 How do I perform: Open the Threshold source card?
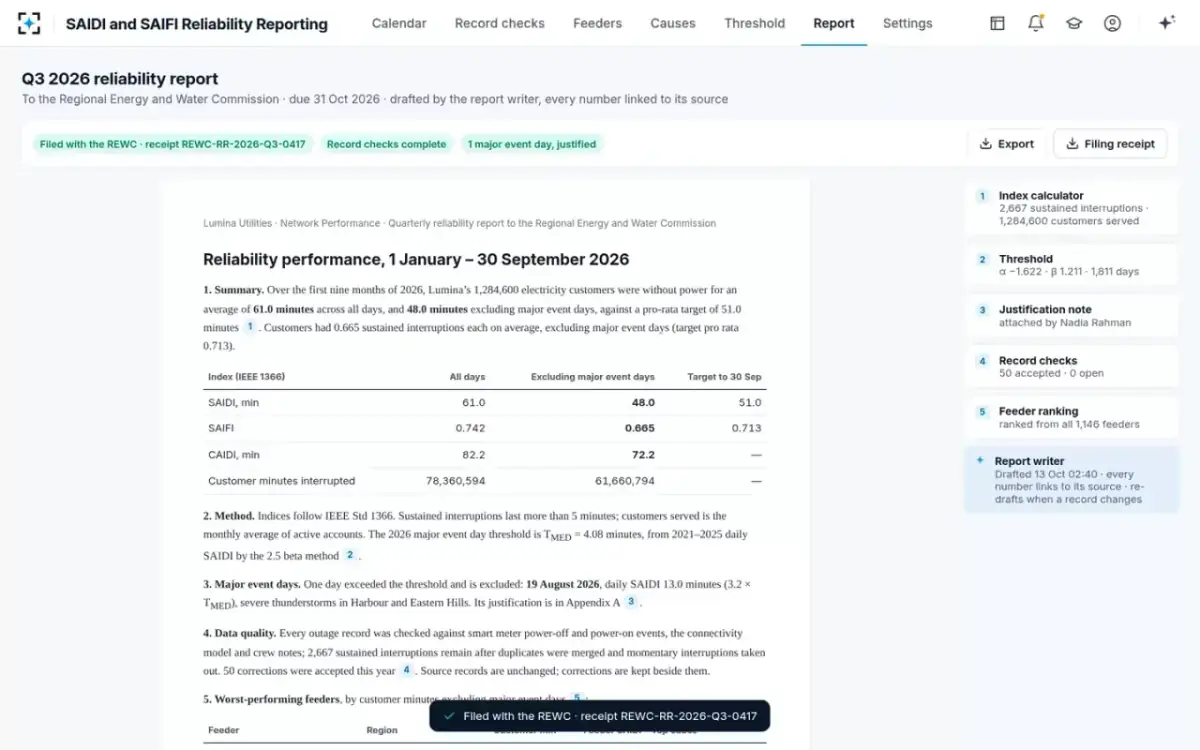click(1072, 265)
